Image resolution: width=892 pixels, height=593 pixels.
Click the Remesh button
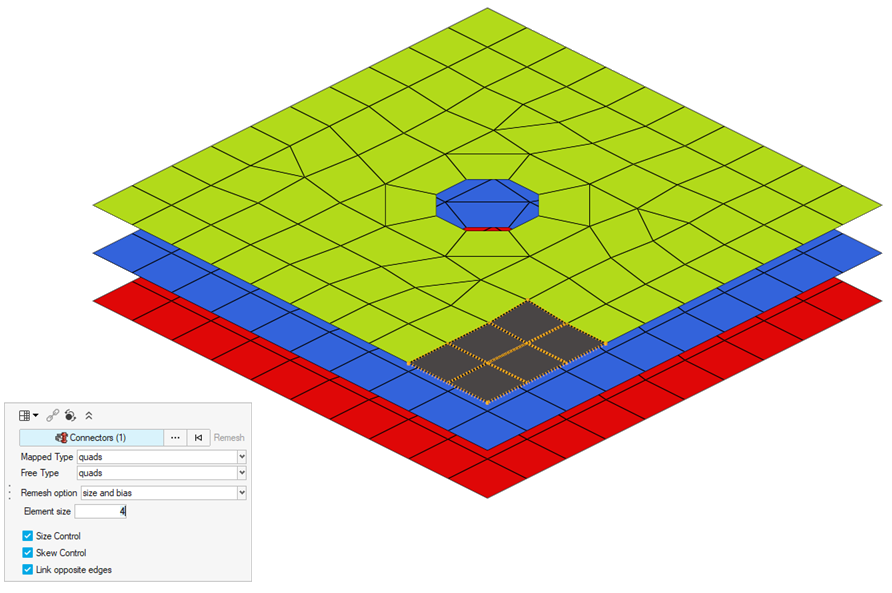click(x=229, y=438)
